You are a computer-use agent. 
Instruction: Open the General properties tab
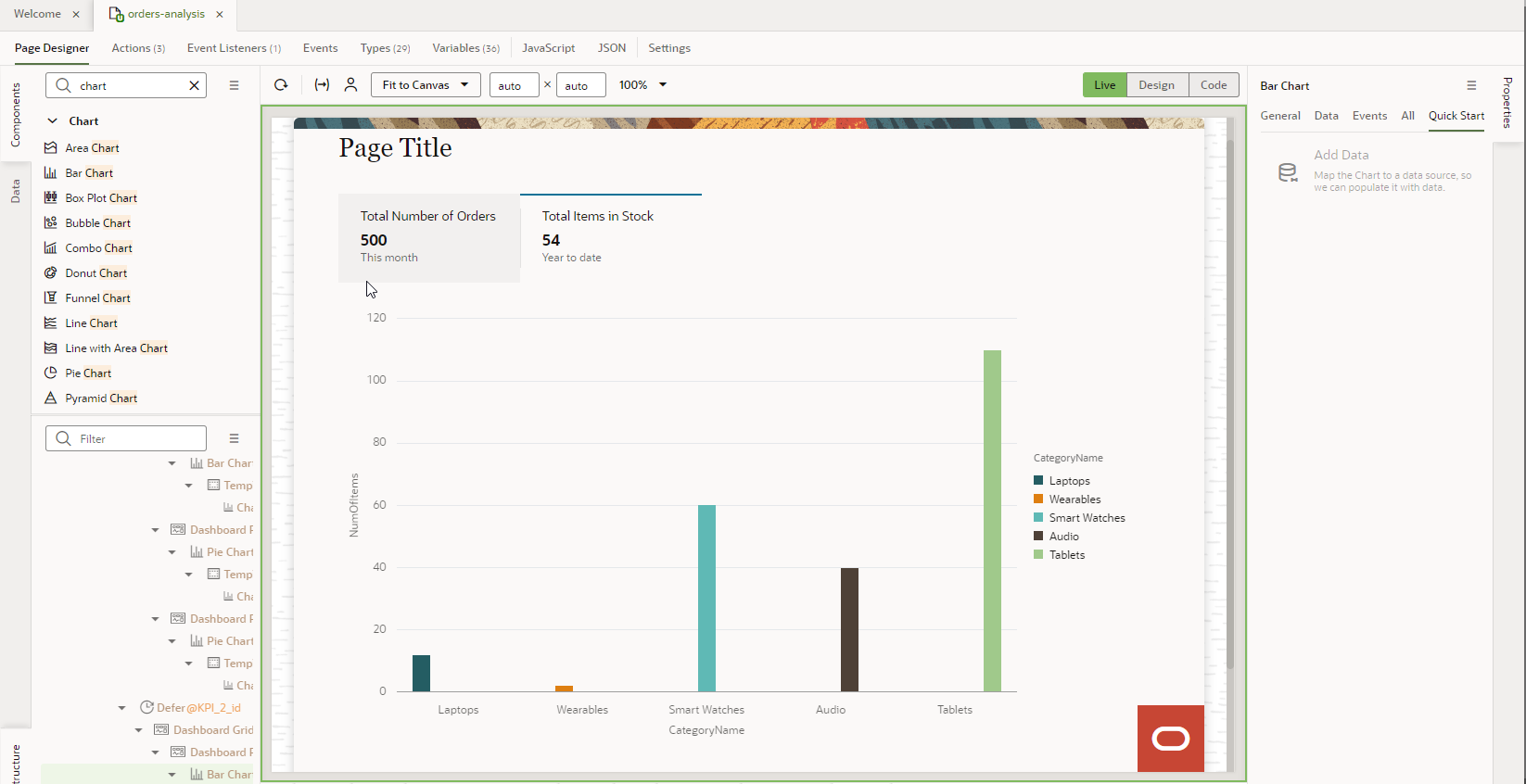[1280, 116]
